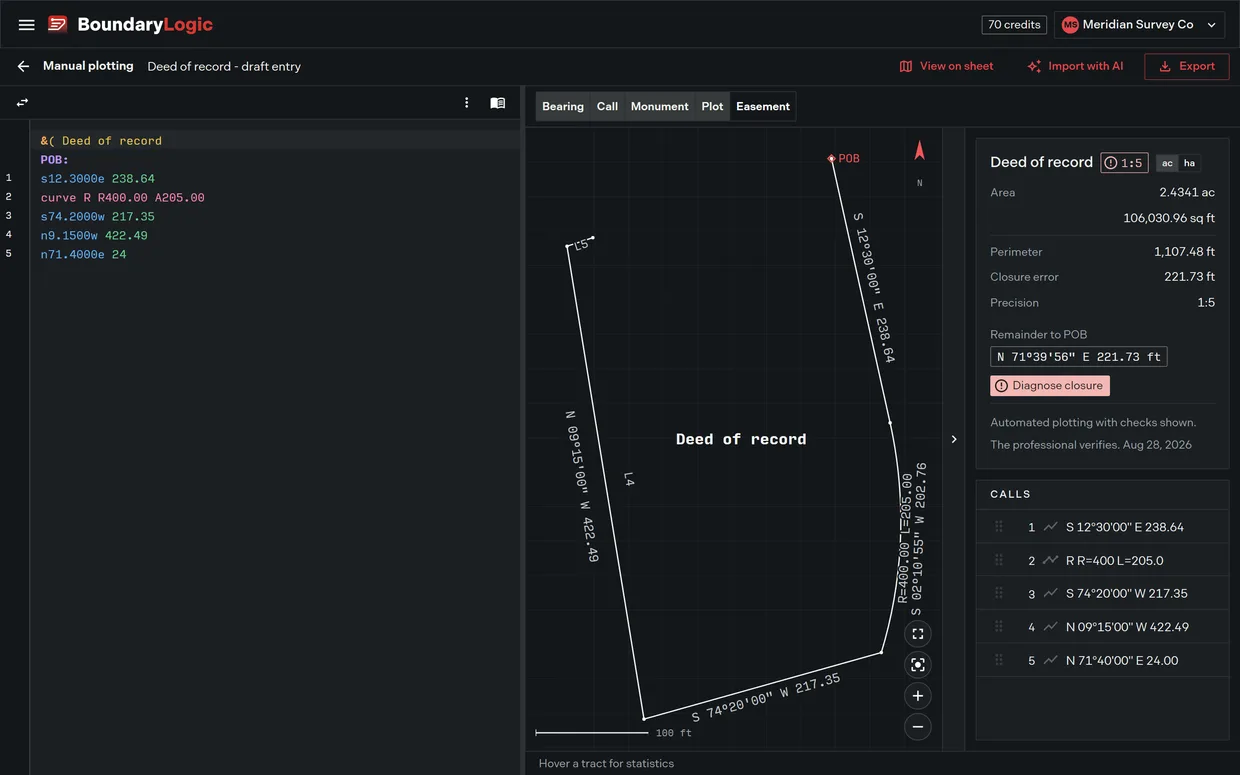Collapse the side panel with chevron
Viewport: 1240px width, 775px height.
pos(954,439)
